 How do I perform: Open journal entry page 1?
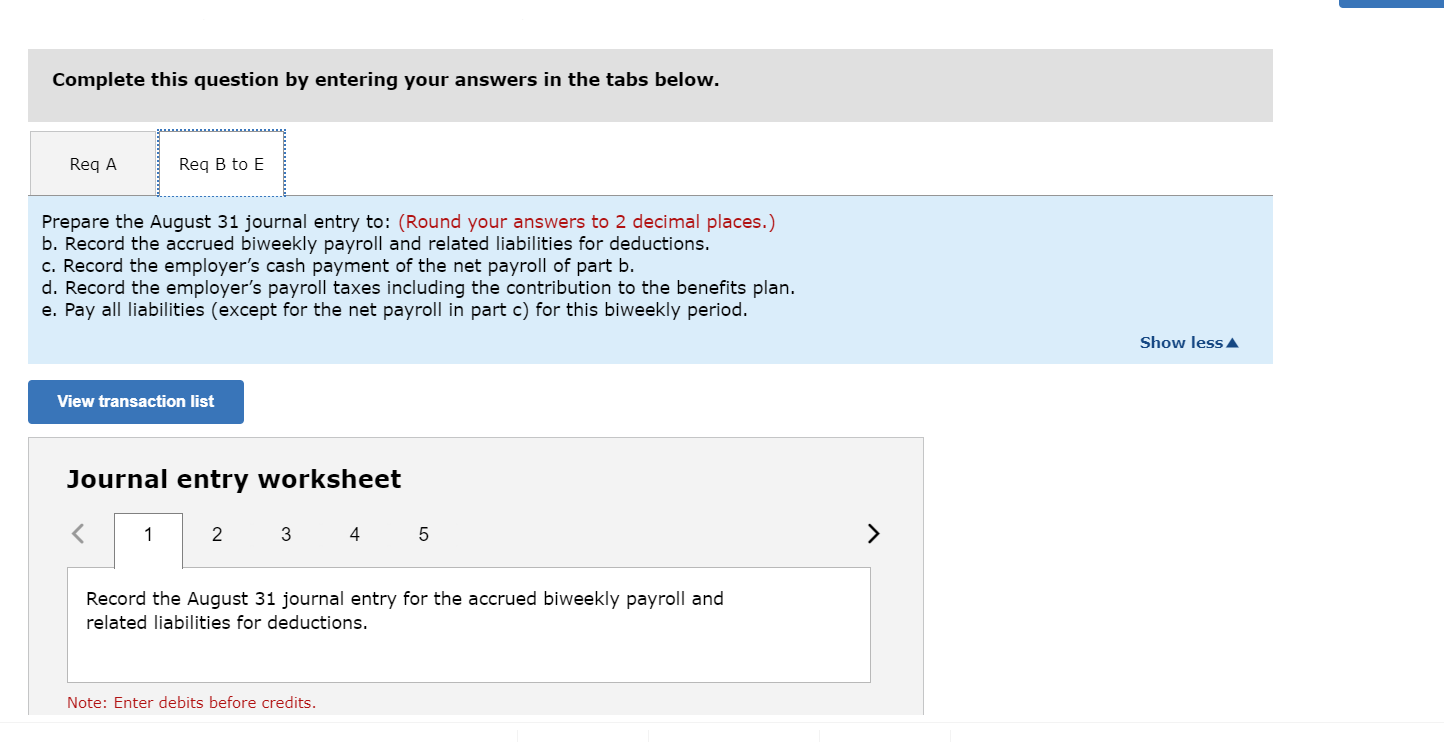147,534
